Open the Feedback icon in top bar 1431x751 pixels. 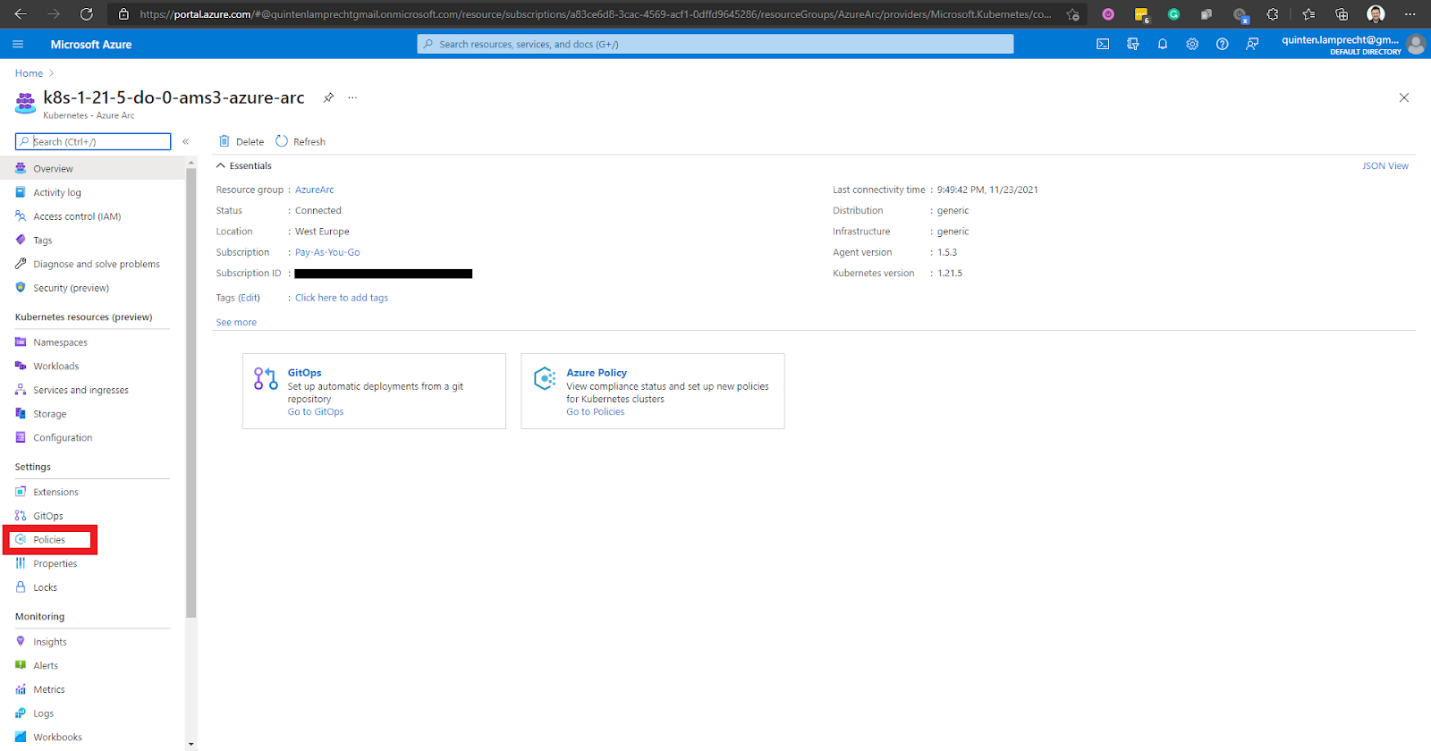[x=1252, y=44]
